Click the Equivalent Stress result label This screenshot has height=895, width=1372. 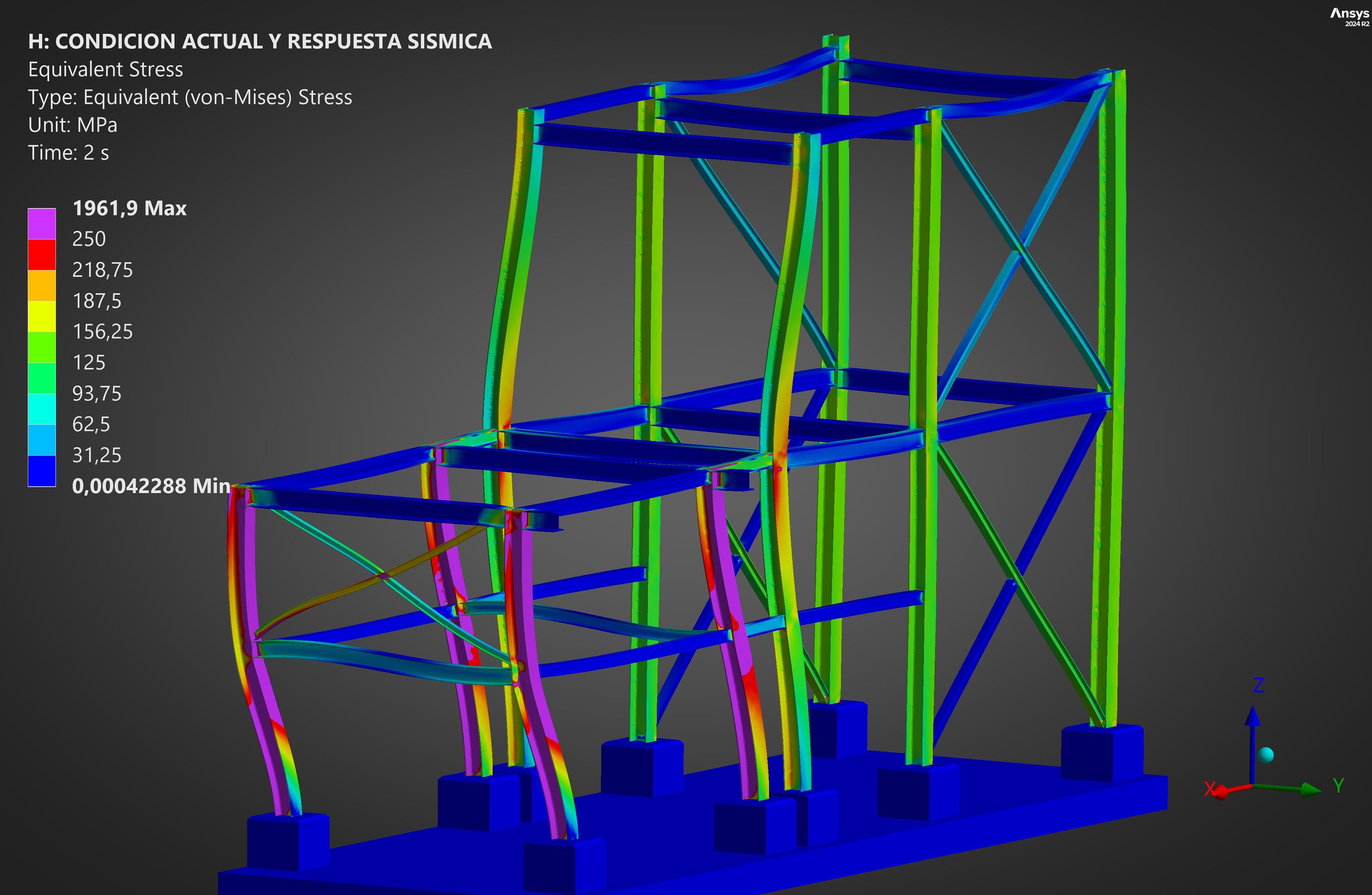[x=105, y=70]
